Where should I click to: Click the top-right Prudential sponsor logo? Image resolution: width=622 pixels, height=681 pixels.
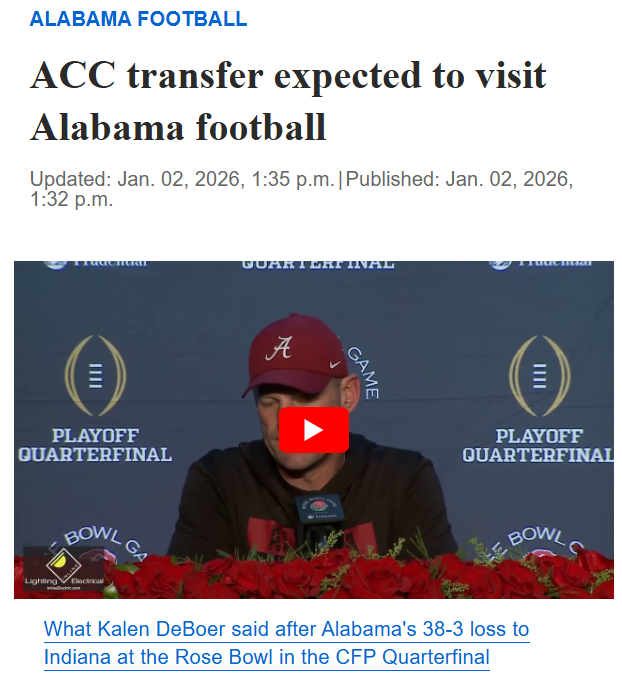point(542,263)
